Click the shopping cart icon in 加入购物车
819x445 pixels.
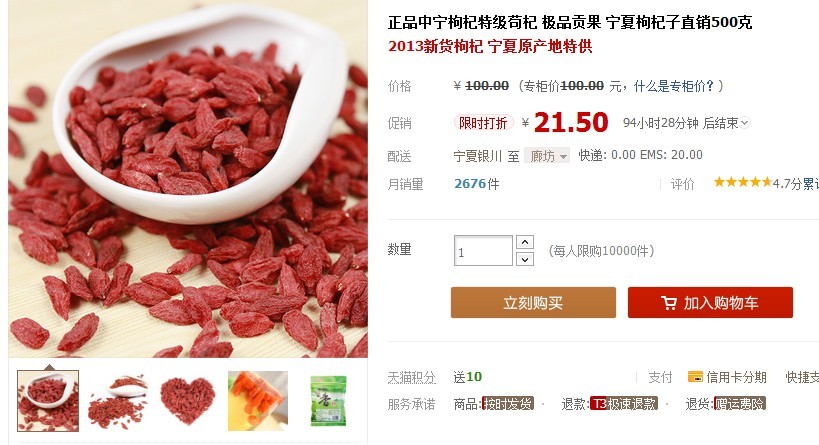669,302
